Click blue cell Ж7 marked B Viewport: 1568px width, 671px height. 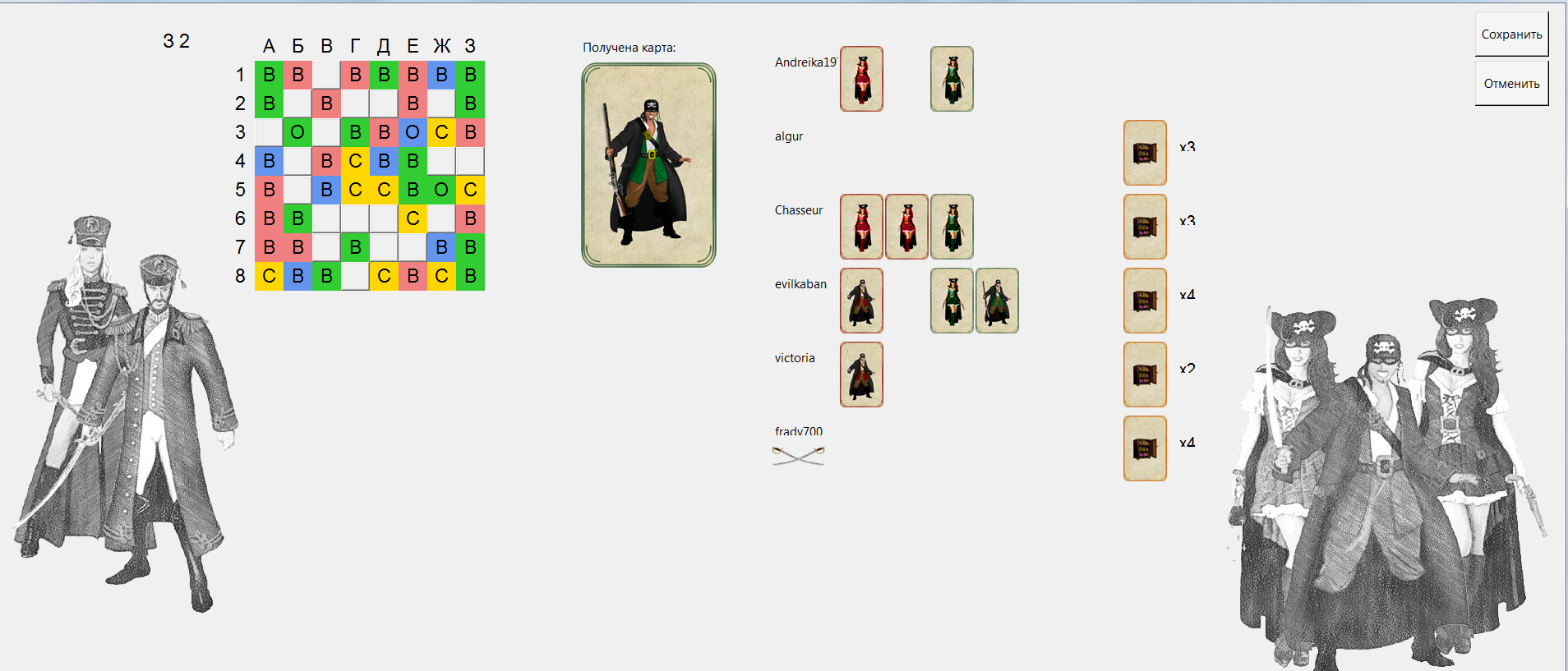(441, 247)
